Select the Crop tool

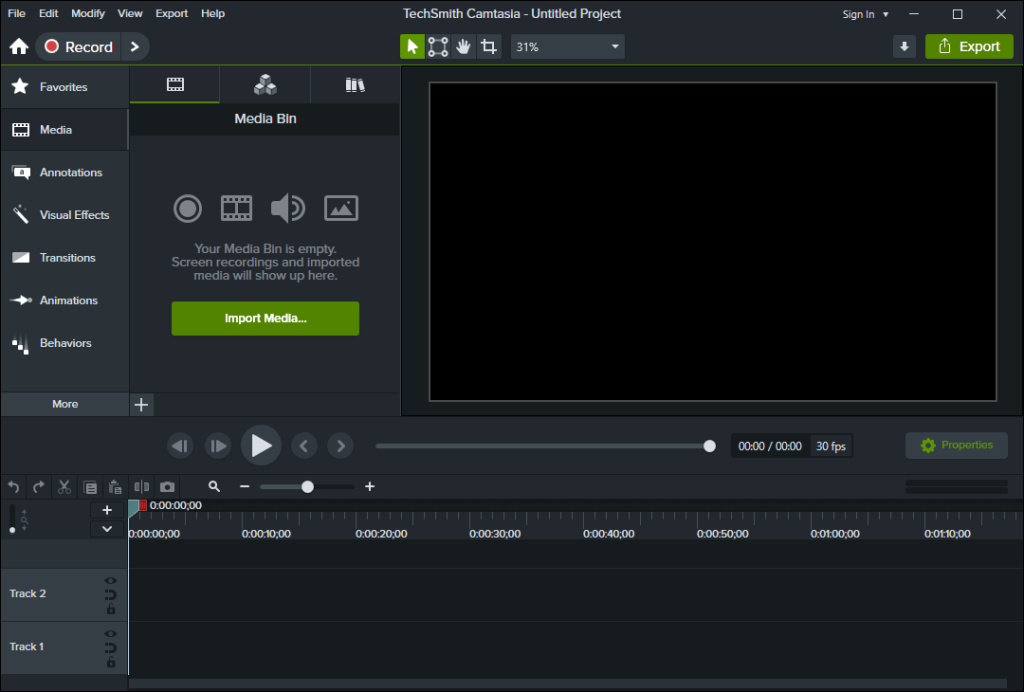pyautogui.click(x=488, y=46)
